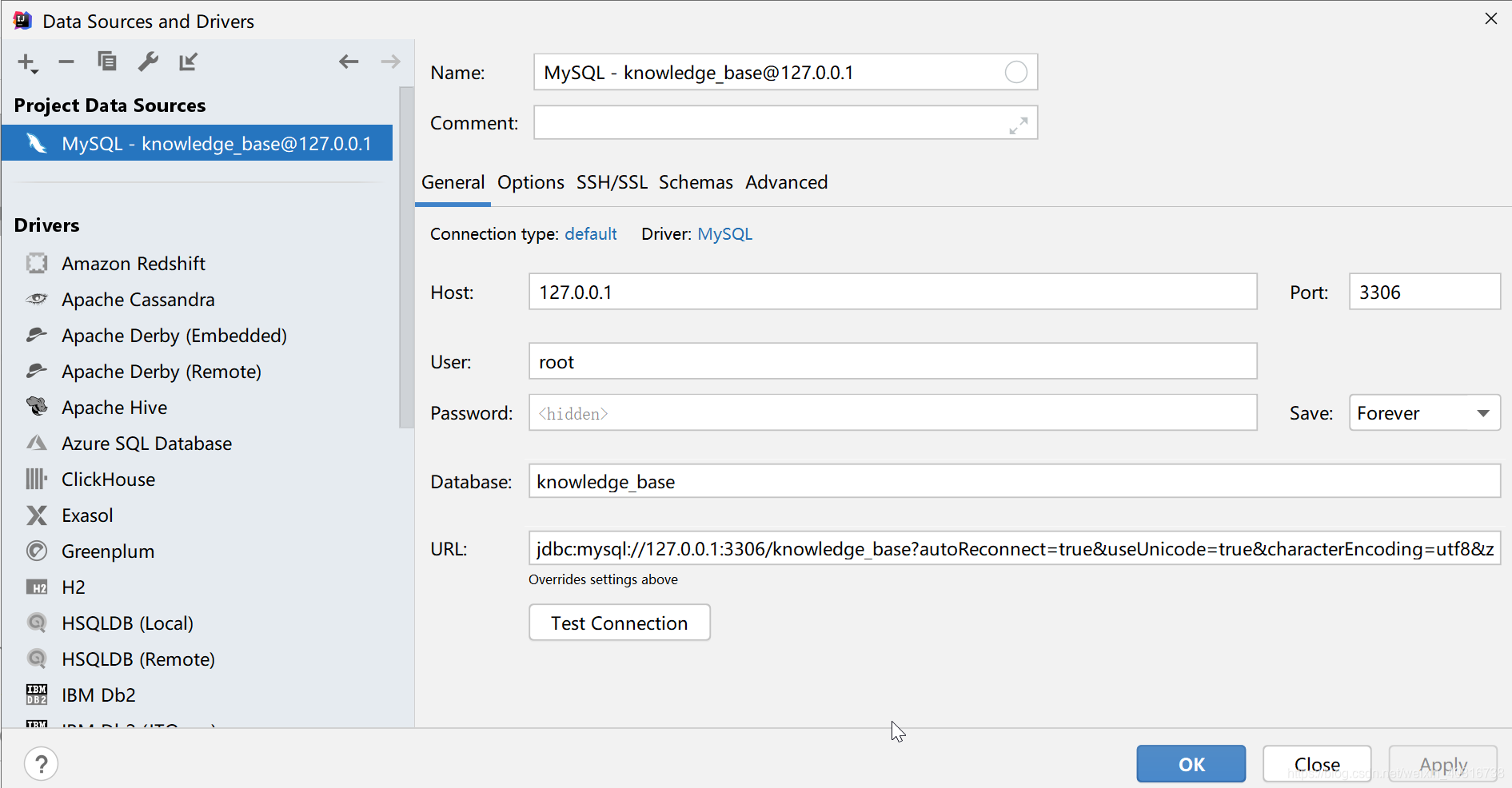Click into the Password field

(892, 412)
